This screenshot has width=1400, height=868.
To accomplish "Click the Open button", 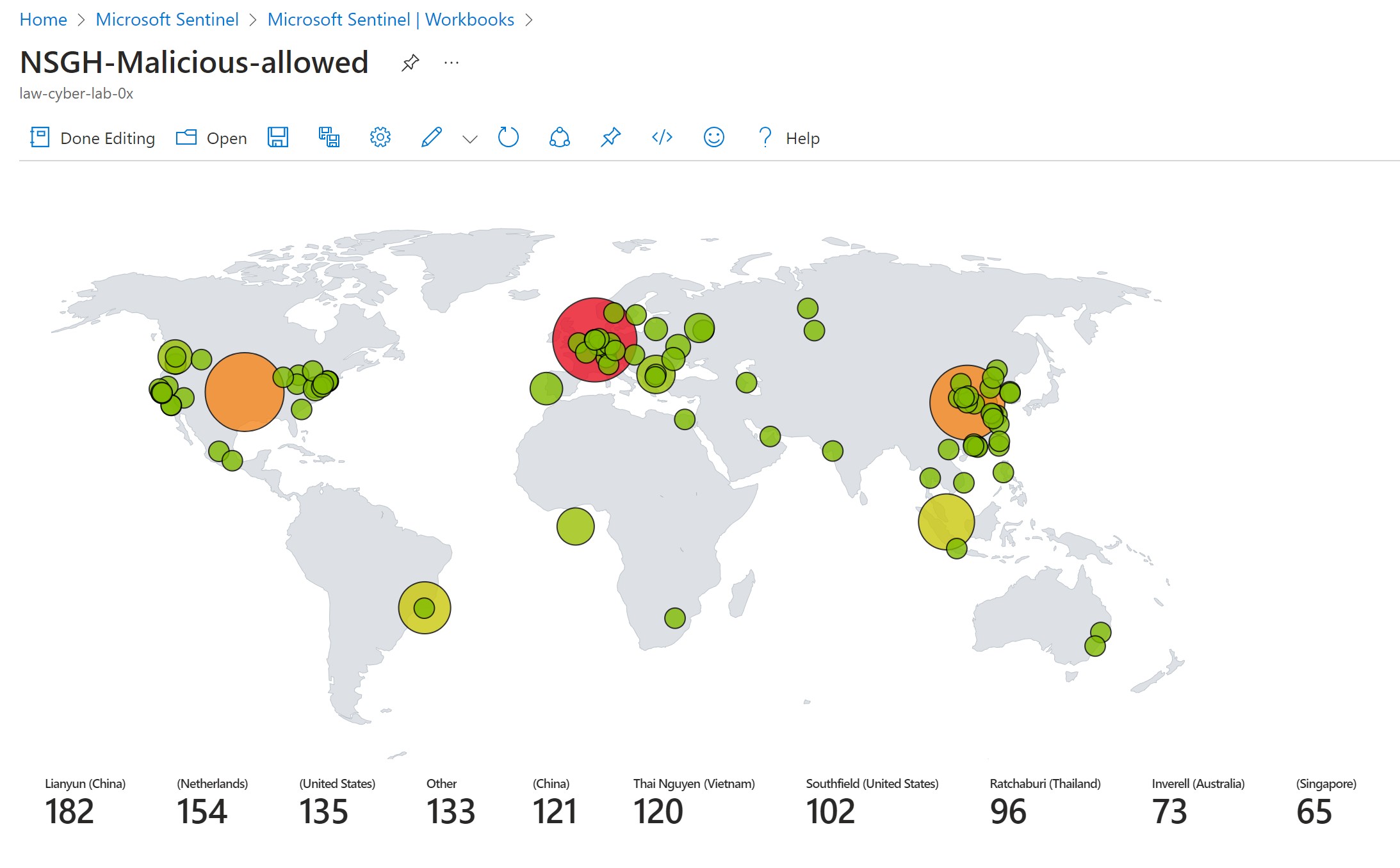I will 212,138.
